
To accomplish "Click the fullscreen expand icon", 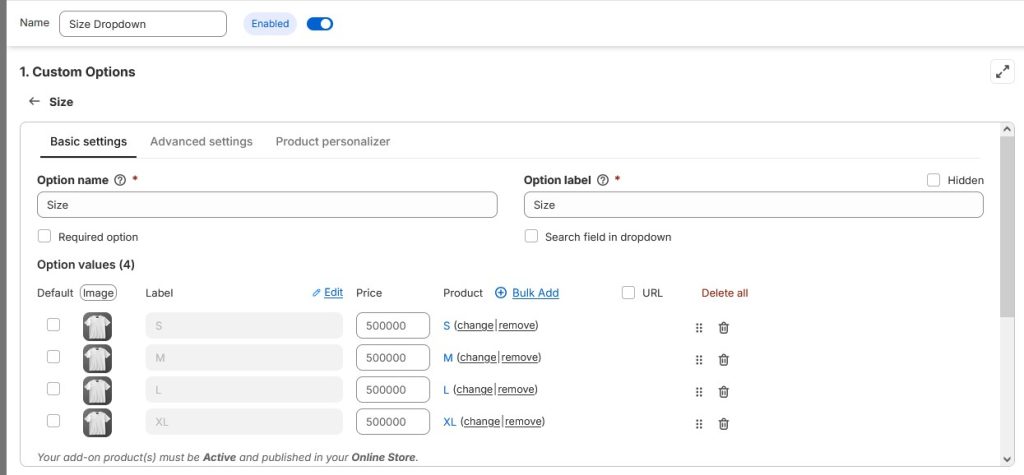I will click(1001, 72).
